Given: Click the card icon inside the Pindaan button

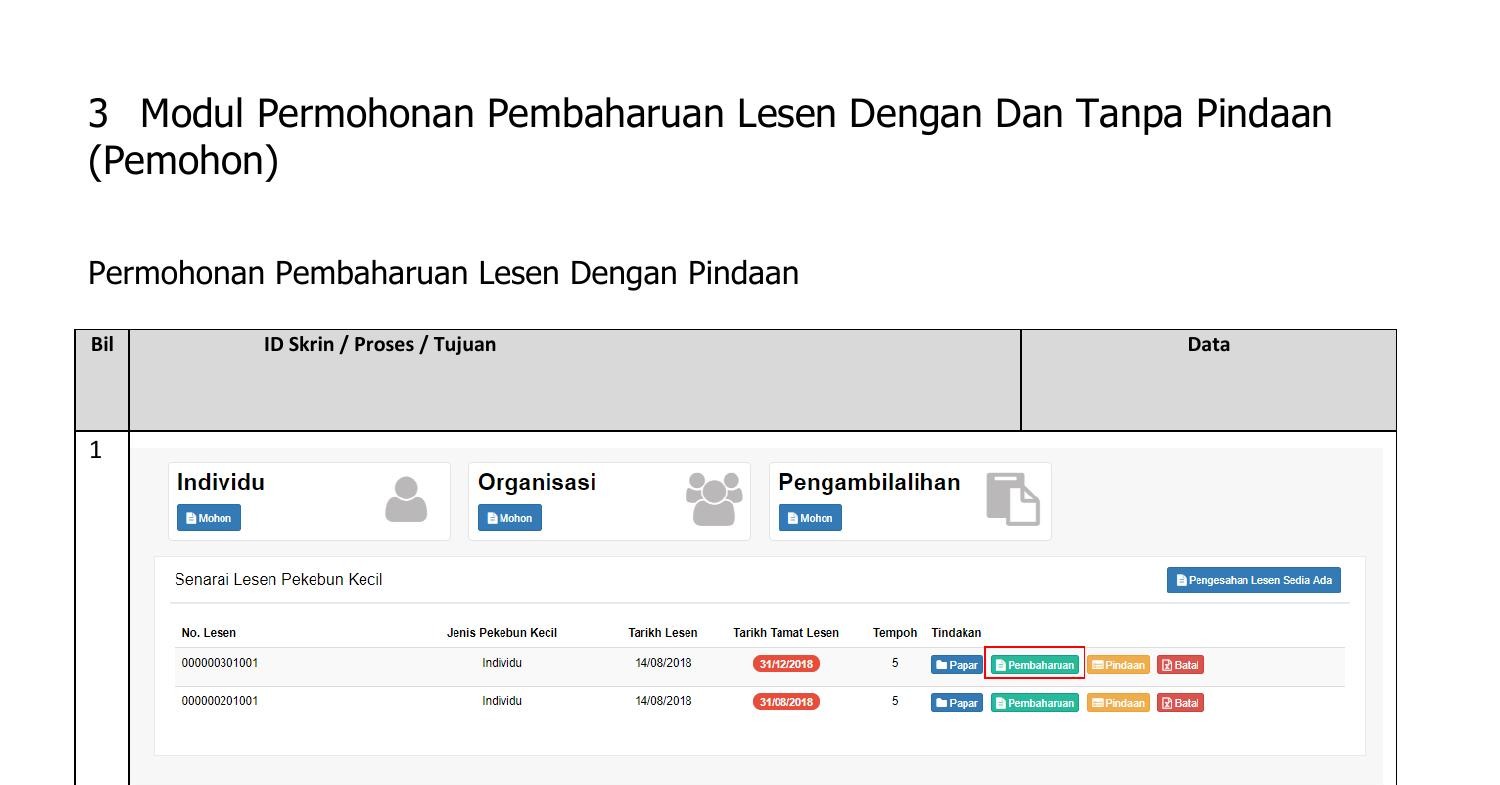Looking at the screenshot, I should click(x=1098, y=664).
